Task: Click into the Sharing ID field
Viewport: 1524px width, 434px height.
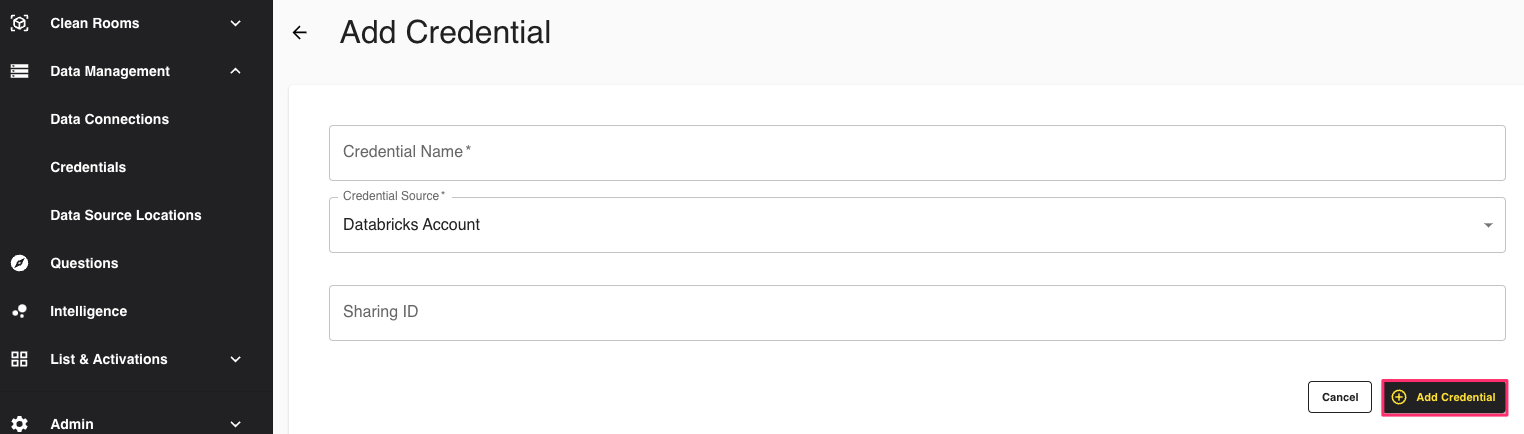Action: (916, 313)
